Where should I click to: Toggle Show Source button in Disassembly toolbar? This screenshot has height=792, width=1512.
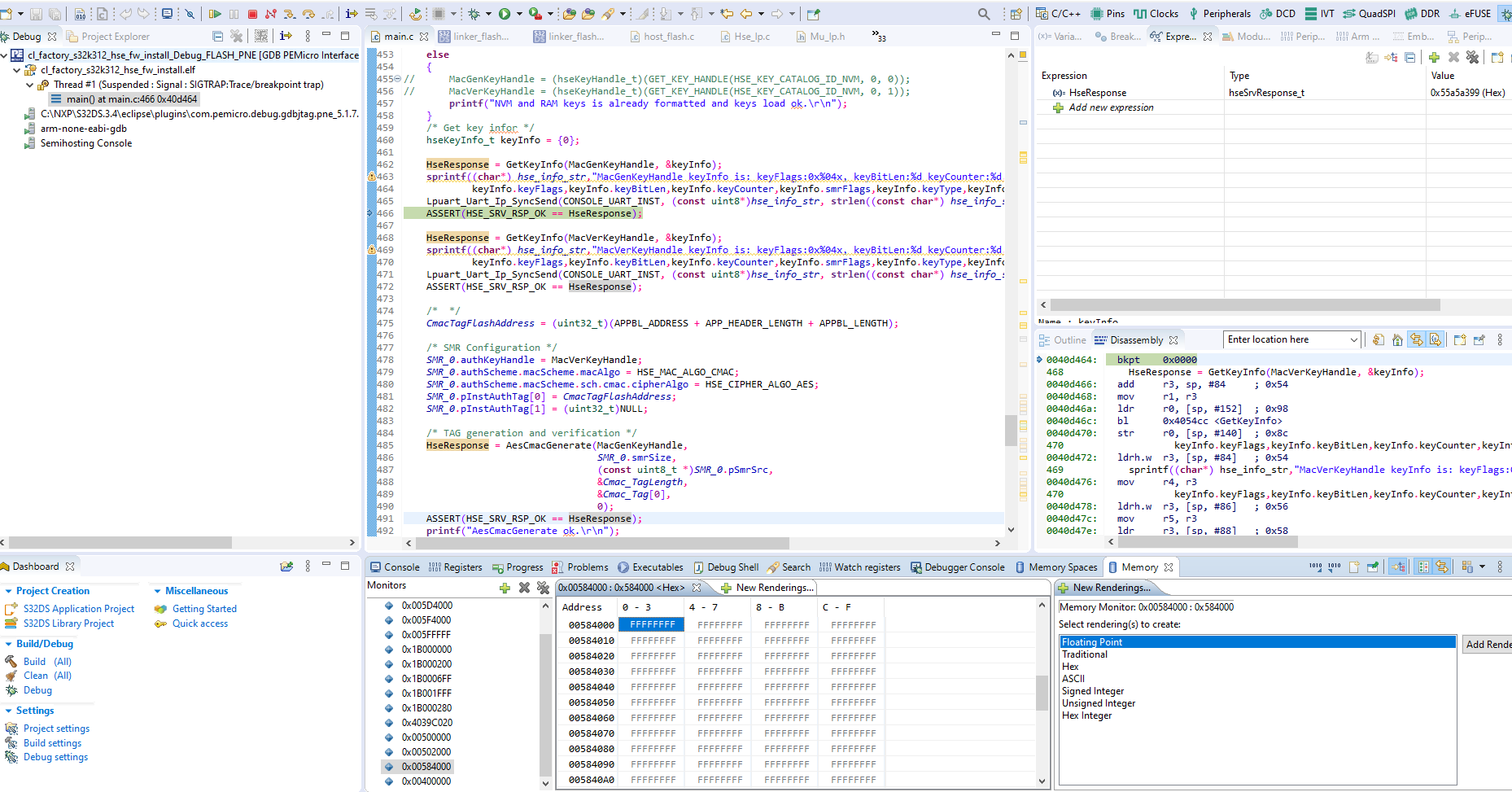click(x=1436, y=340)
